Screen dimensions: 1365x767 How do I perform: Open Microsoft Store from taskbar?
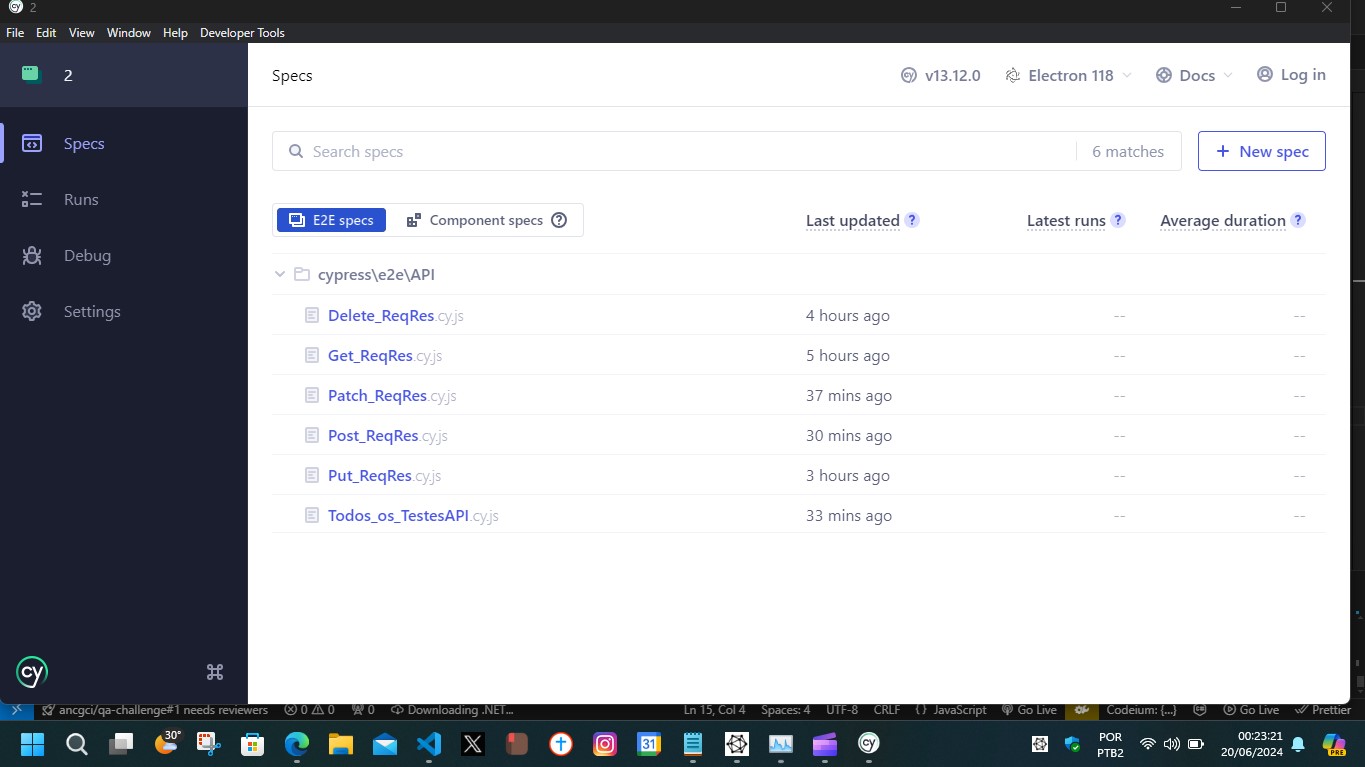[253, 744]
